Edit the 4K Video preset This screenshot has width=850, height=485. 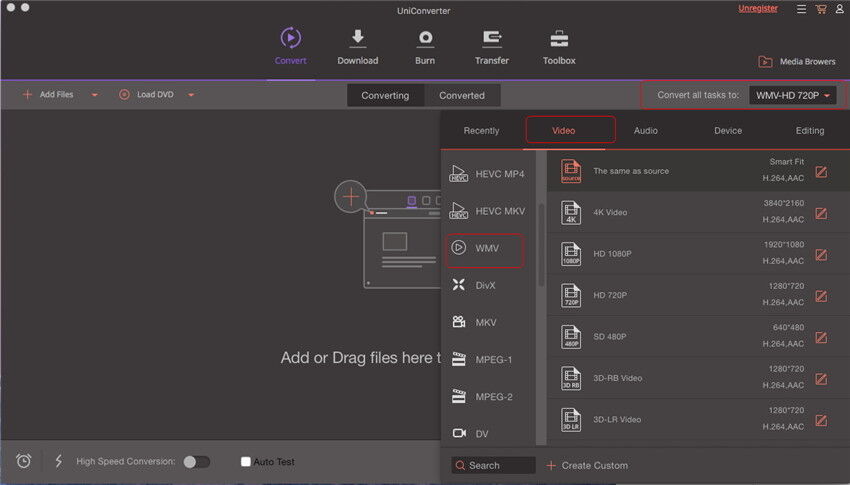[x=821, y=214]
